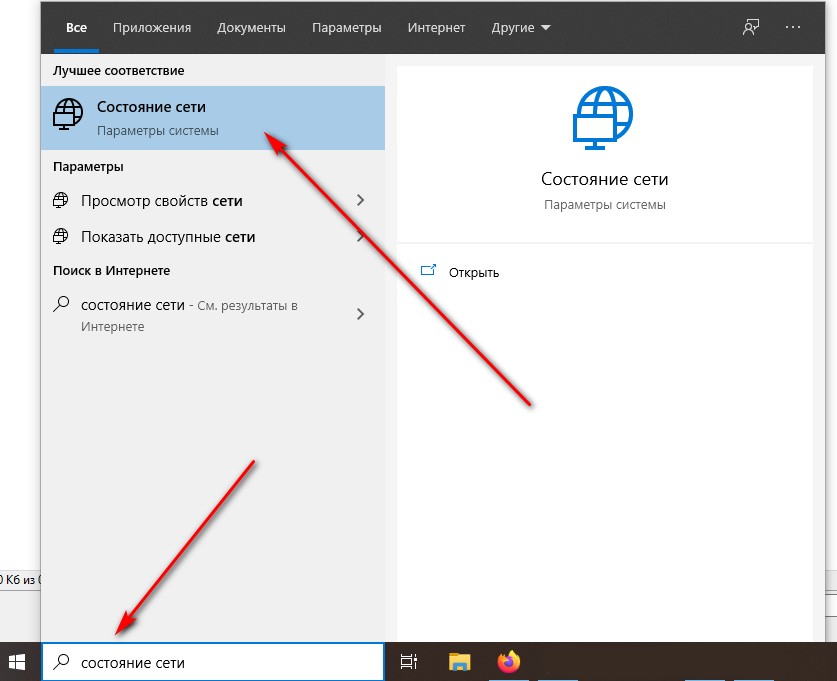Open Показать доступные сети setting

168,237
